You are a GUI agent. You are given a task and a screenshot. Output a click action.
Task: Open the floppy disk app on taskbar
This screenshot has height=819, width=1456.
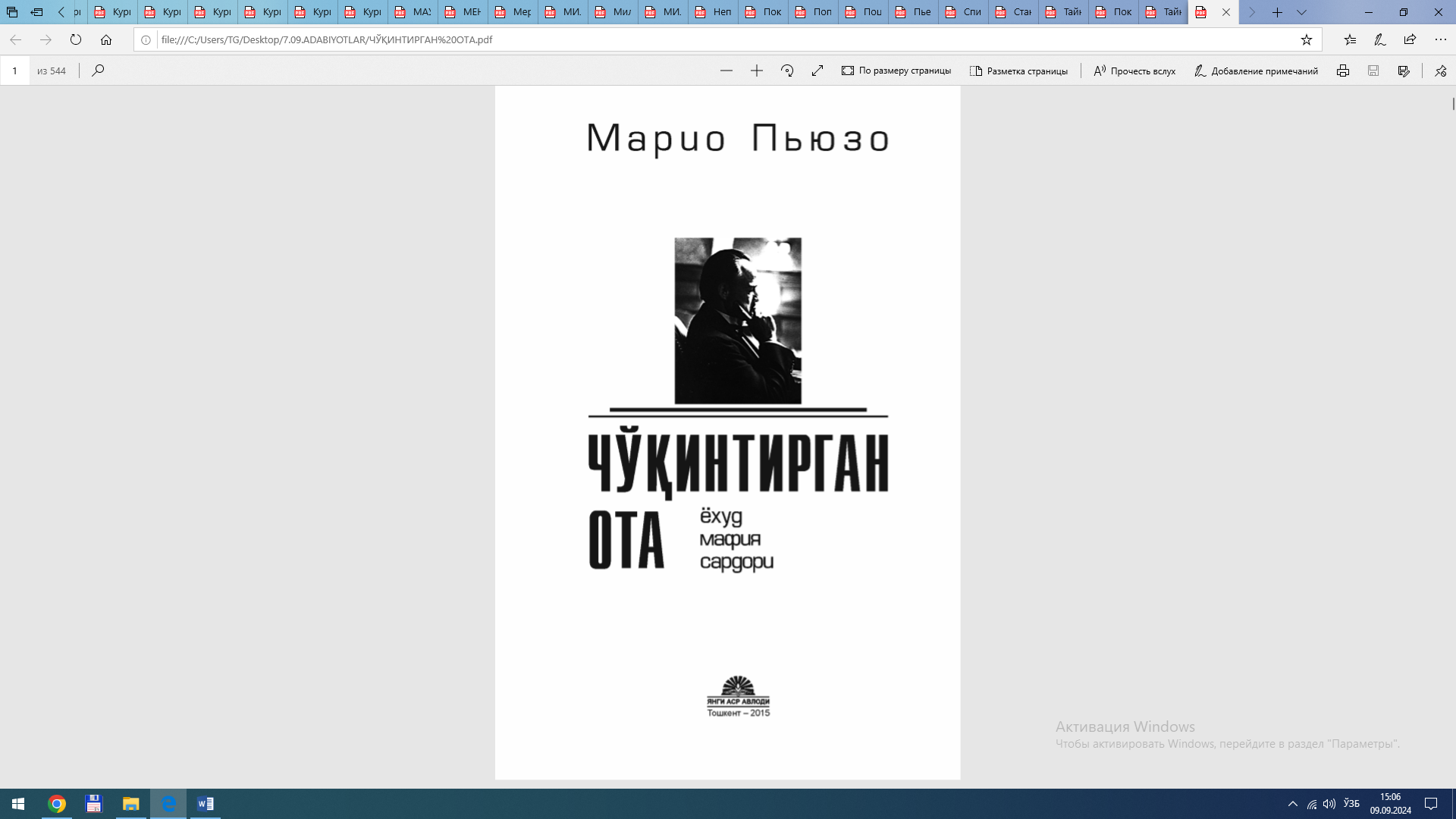(x=94, y=804)
